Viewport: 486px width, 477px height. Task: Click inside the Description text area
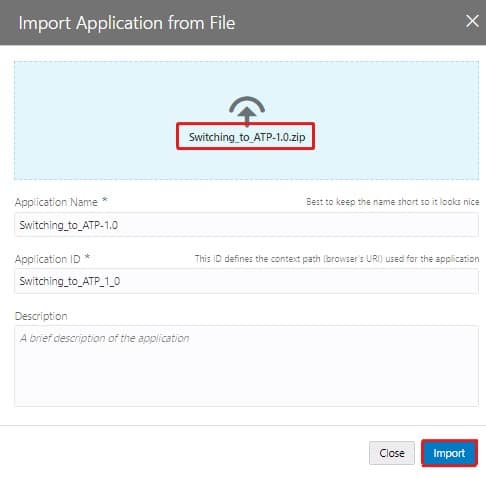(246, 366)
